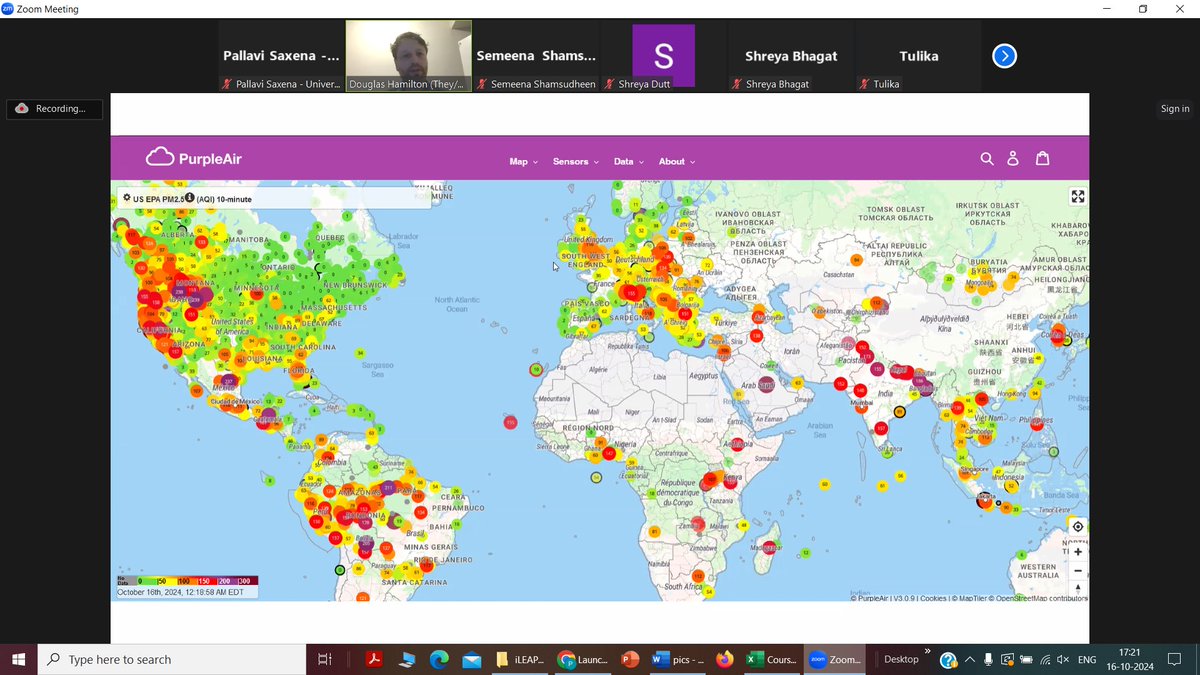Image resolution: width=1200 pixels, height=675 pixels.
Task: Expand the Map dropdown menu
Action: 523,161
